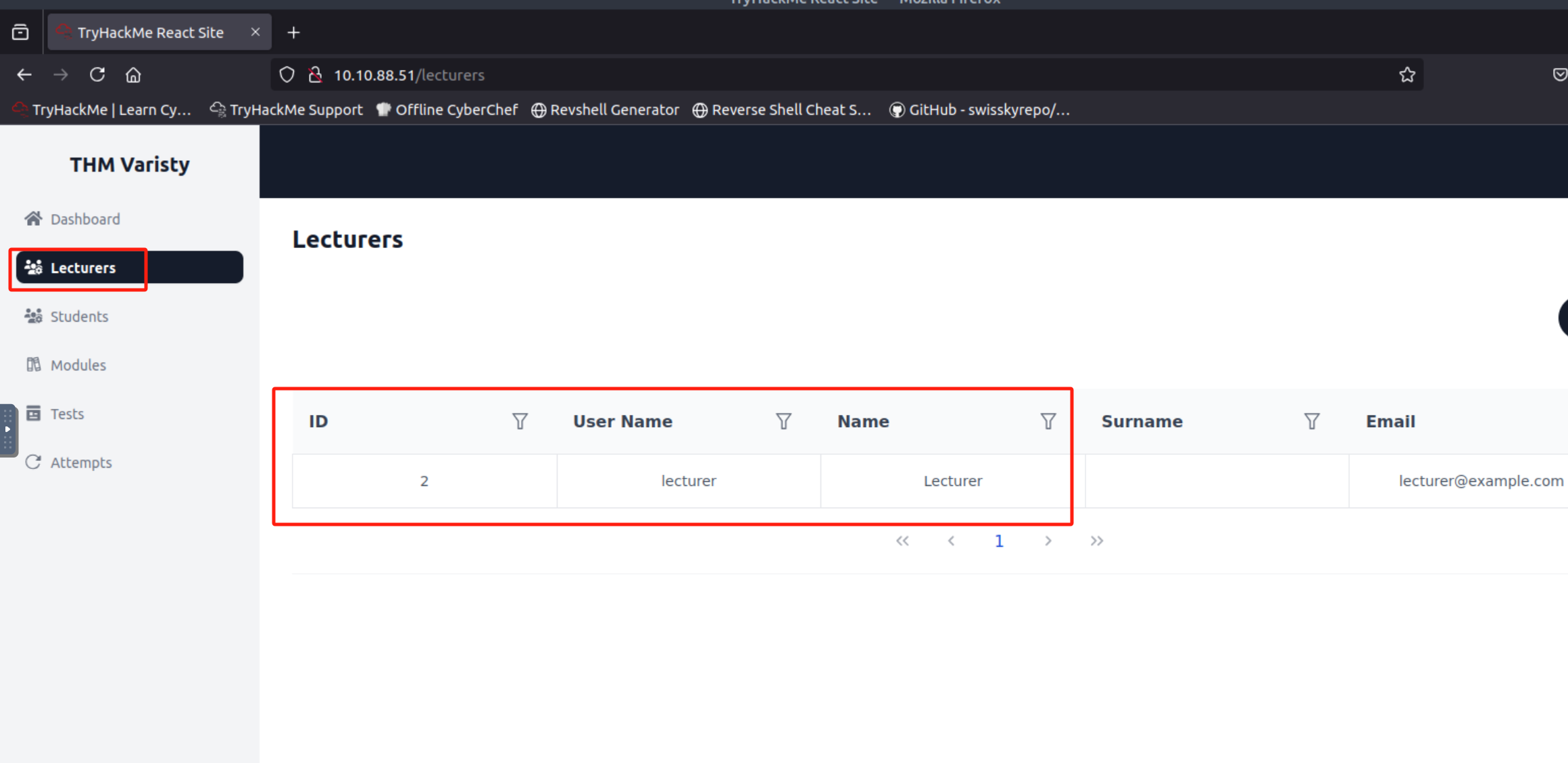Select page 1 in pagination

(x=999, y=541)
